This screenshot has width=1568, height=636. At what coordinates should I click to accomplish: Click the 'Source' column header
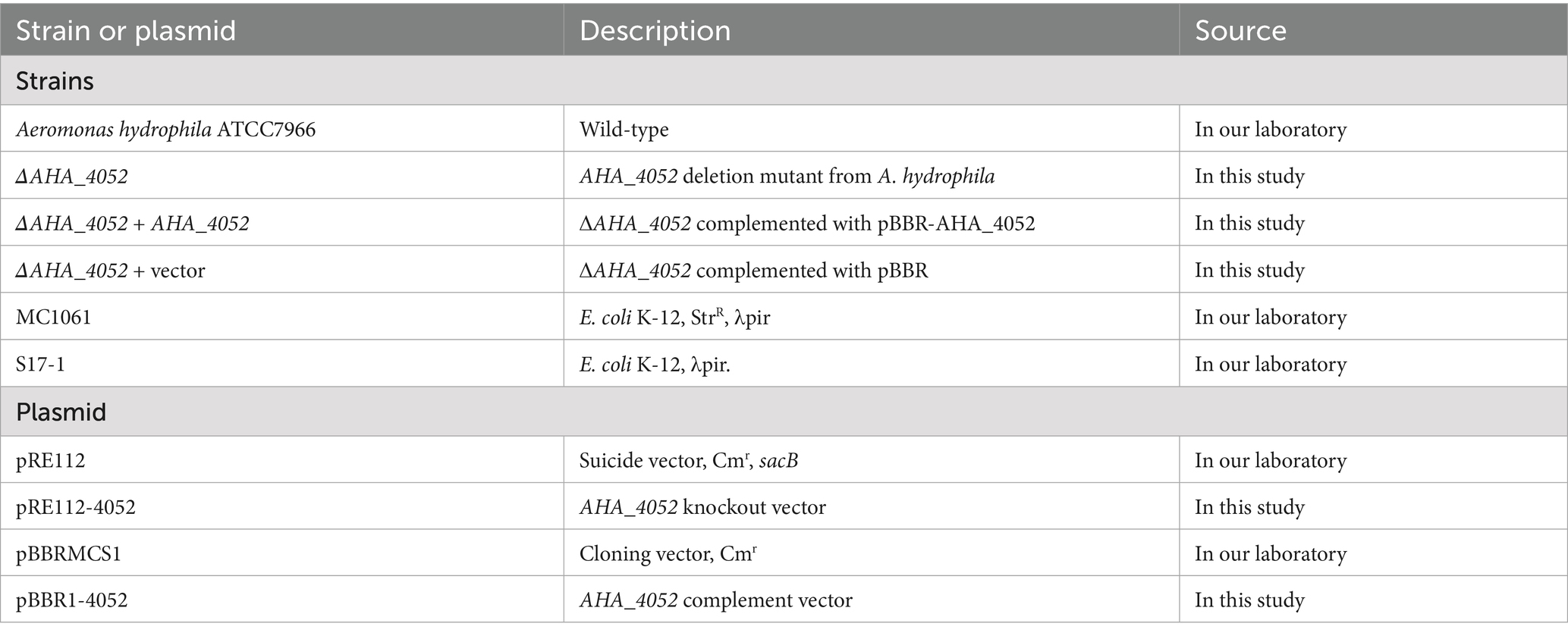click(1240, 31)
